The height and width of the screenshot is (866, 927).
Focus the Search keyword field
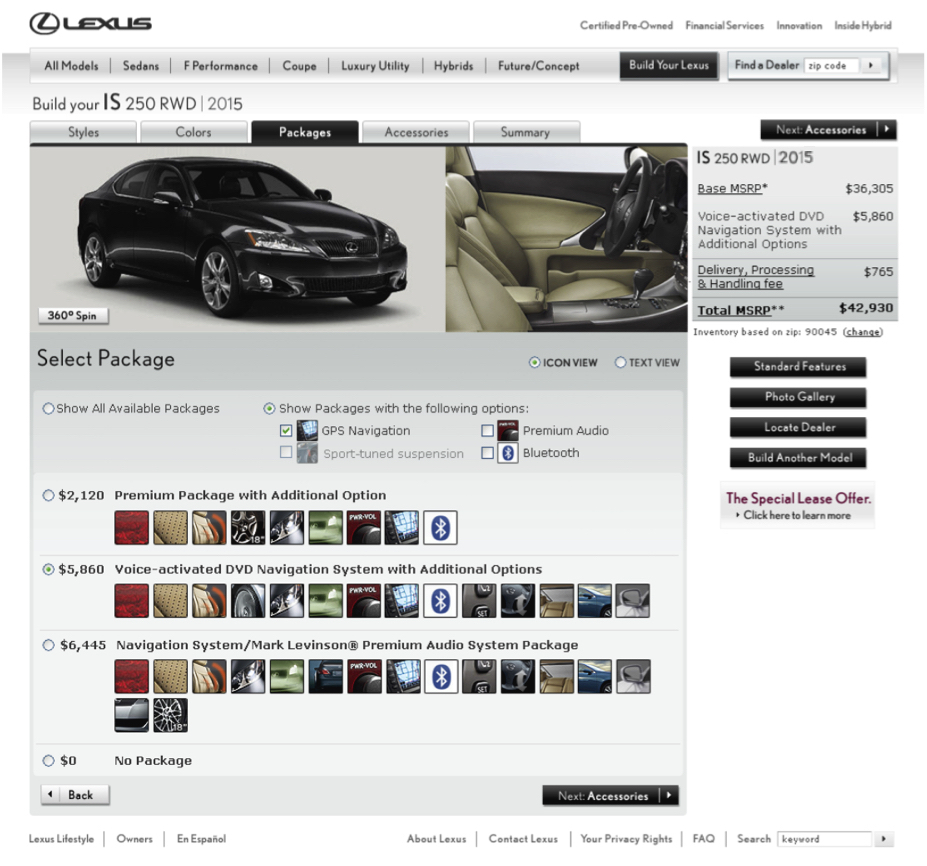click(825, 839)
